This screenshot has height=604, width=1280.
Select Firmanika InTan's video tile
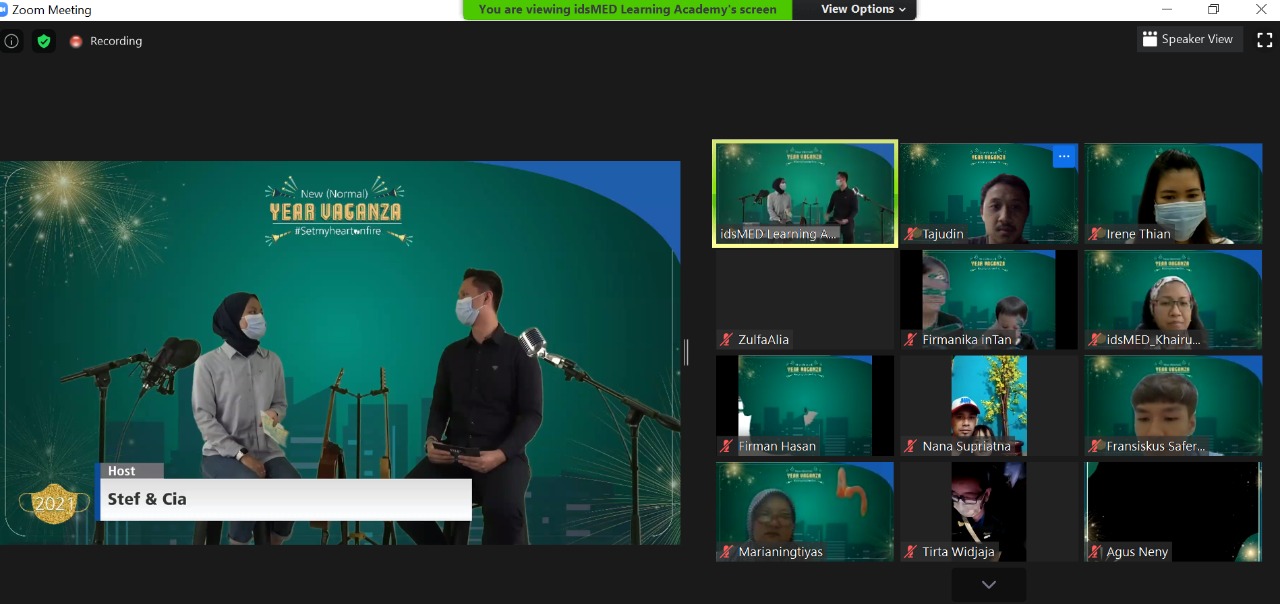pos(988,298)
